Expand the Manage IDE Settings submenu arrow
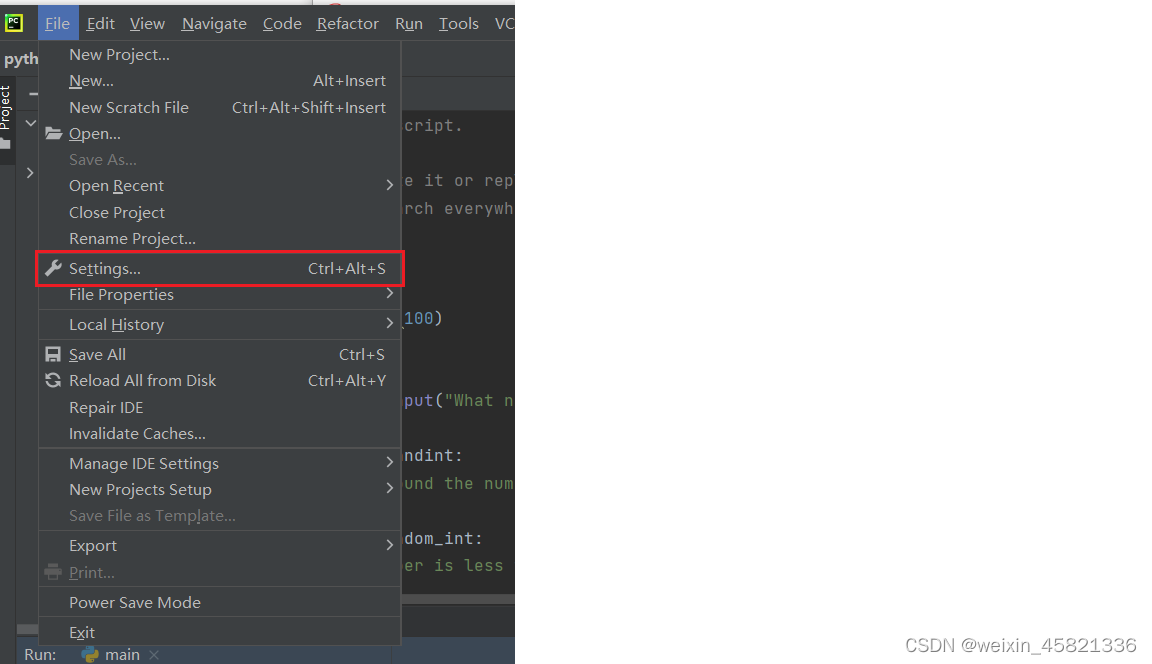 coord(389,463)
